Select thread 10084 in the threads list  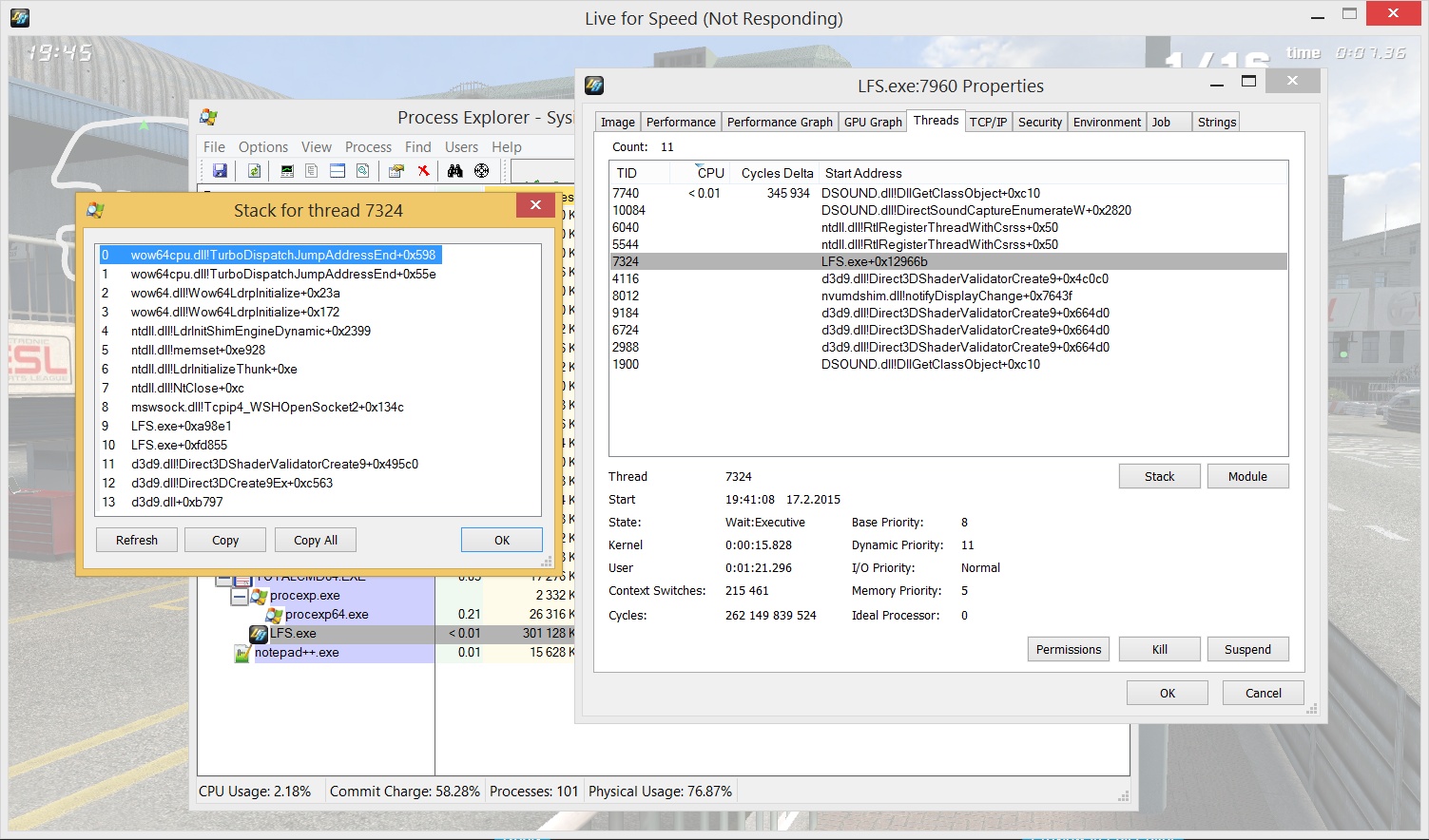949,210
